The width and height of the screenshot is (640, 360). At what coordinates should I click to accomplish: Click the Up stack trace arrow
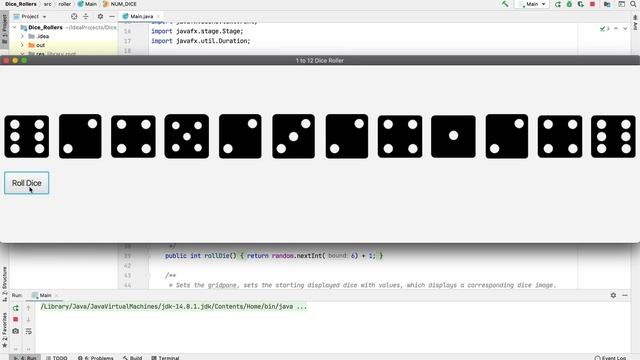pos(28,308)
